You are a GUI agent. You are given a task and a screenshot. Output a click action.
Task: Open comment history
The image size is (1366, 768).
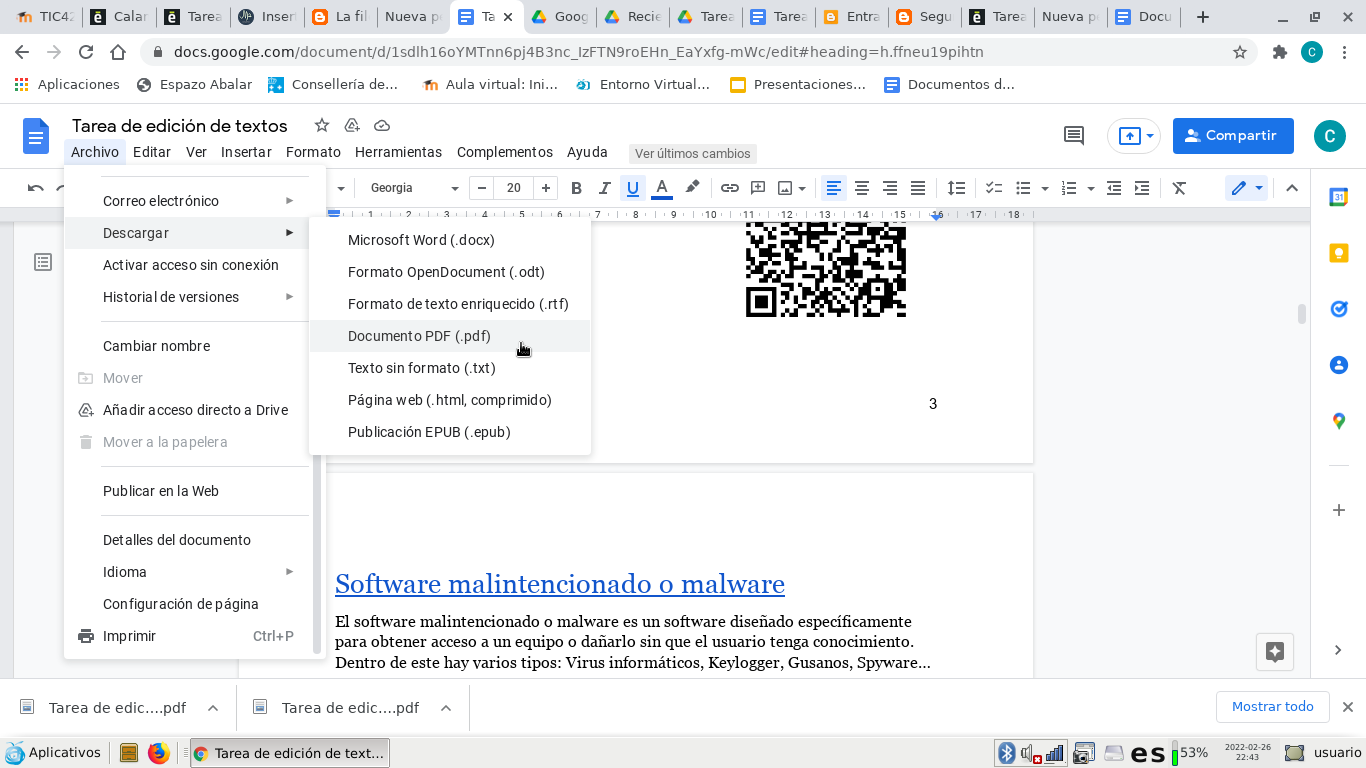pos(1074,136)
